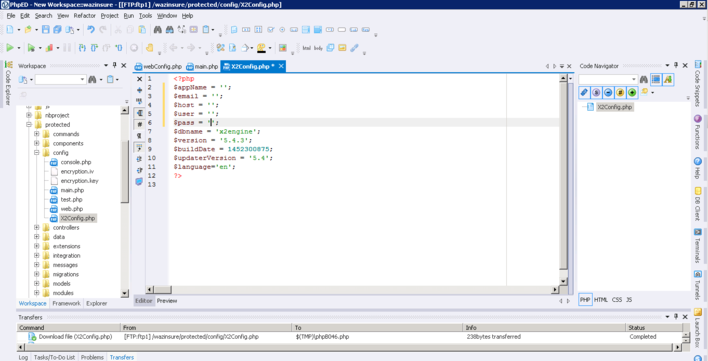Collapse the protected folder in the tree

tap(29, 125)
